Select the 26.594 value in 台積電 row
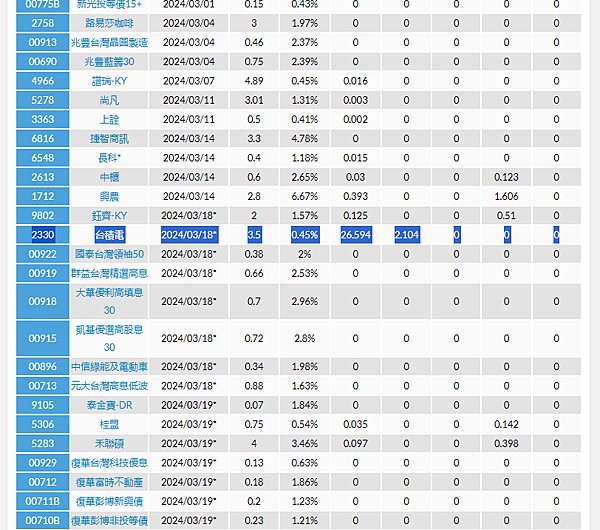This screenshot has height=530, width=600. (356, 235)
